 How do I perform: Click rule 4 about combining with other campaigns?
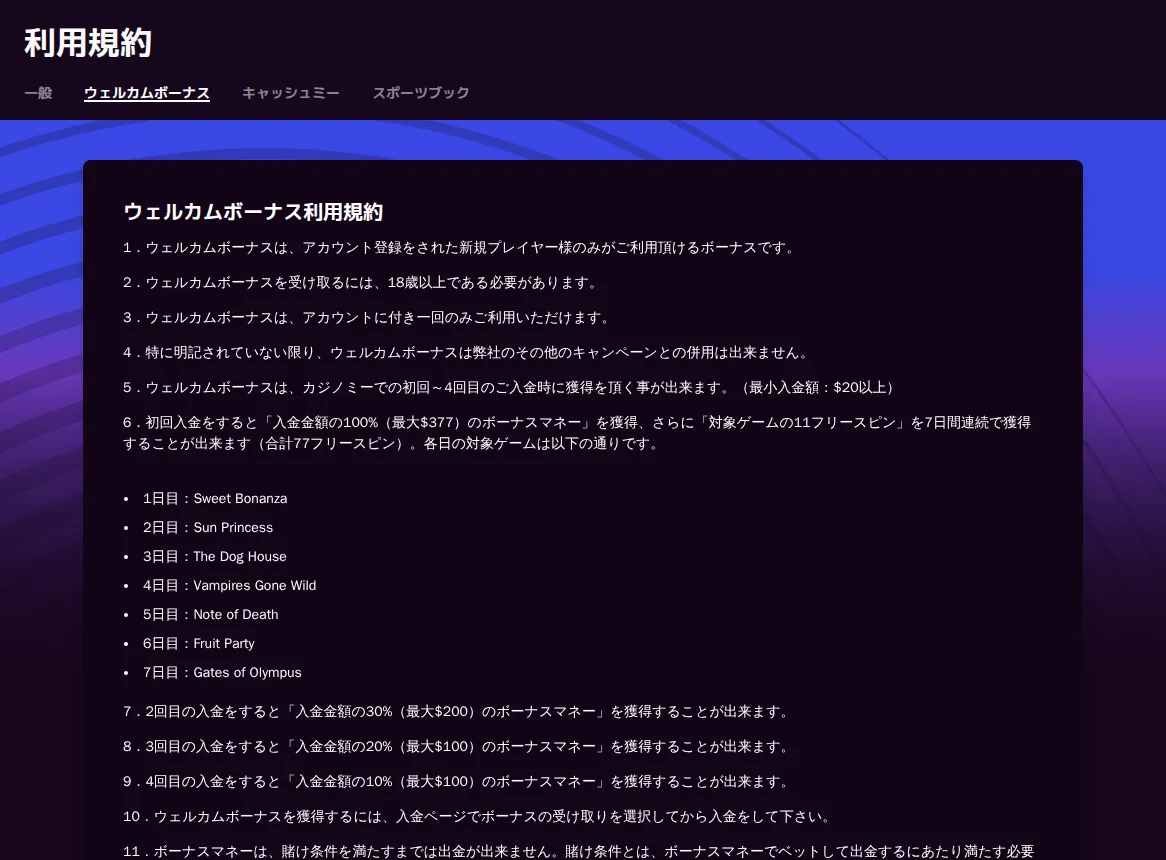(x=467, y=352)
